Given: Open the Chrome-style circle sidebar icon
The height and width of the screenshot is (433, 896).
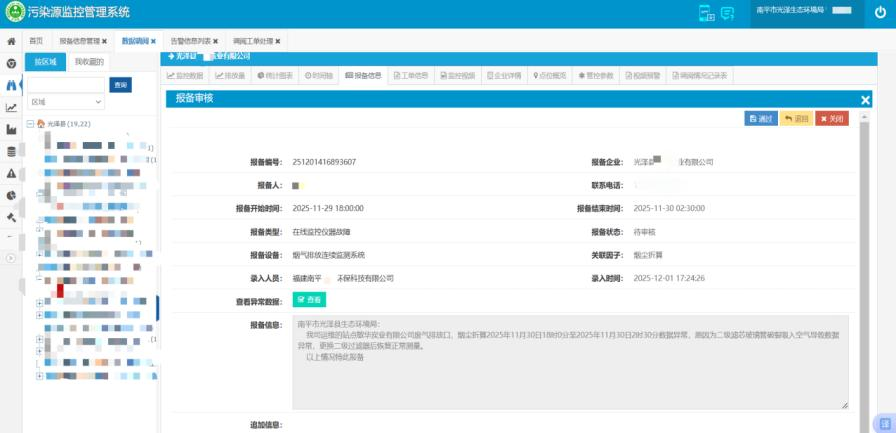Looking at the screenshot, I should tap(11, 63).
